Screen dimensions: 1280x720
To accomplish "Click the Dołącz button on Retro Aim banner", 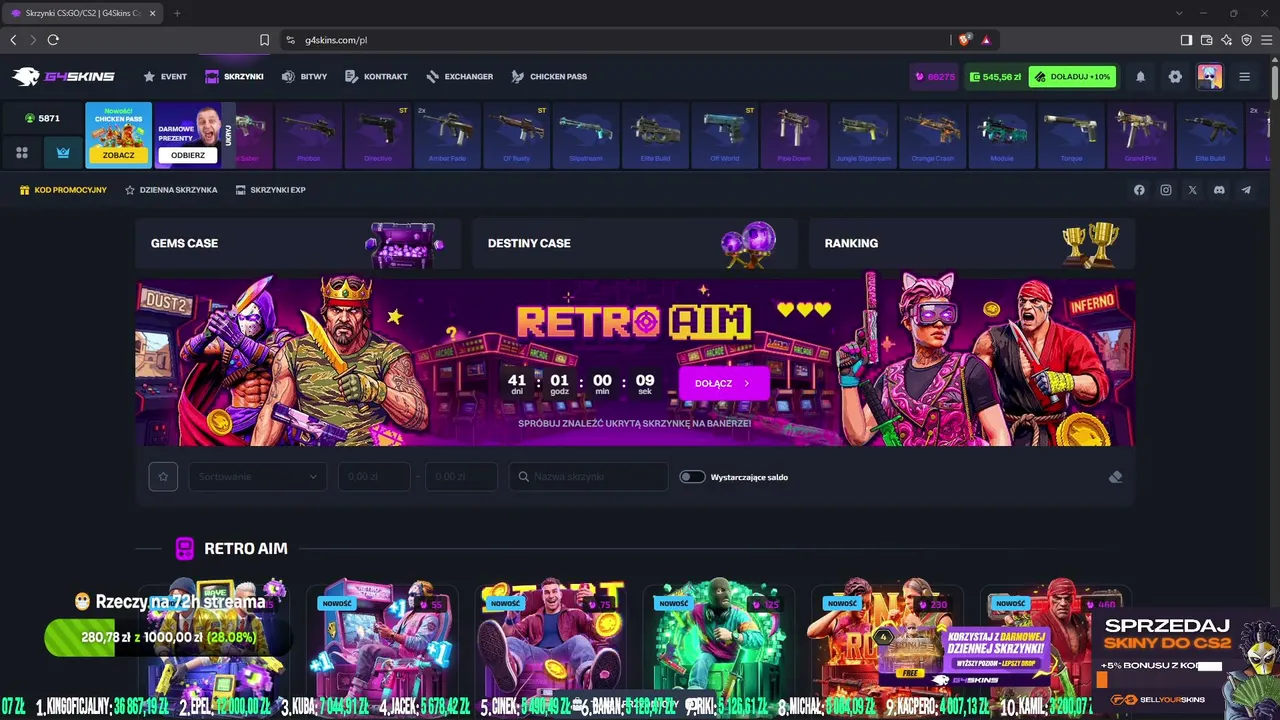I will coord(724,383).
